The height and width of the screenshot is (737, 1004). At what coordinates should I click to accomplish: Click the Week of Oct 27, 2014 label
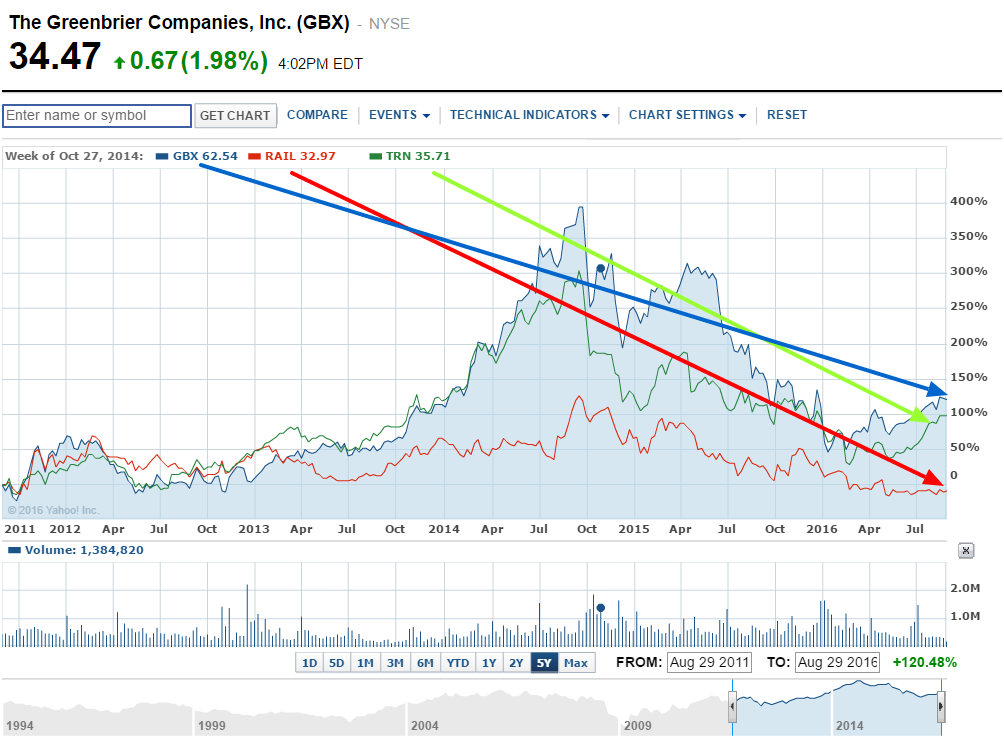[x=74, y=156]
